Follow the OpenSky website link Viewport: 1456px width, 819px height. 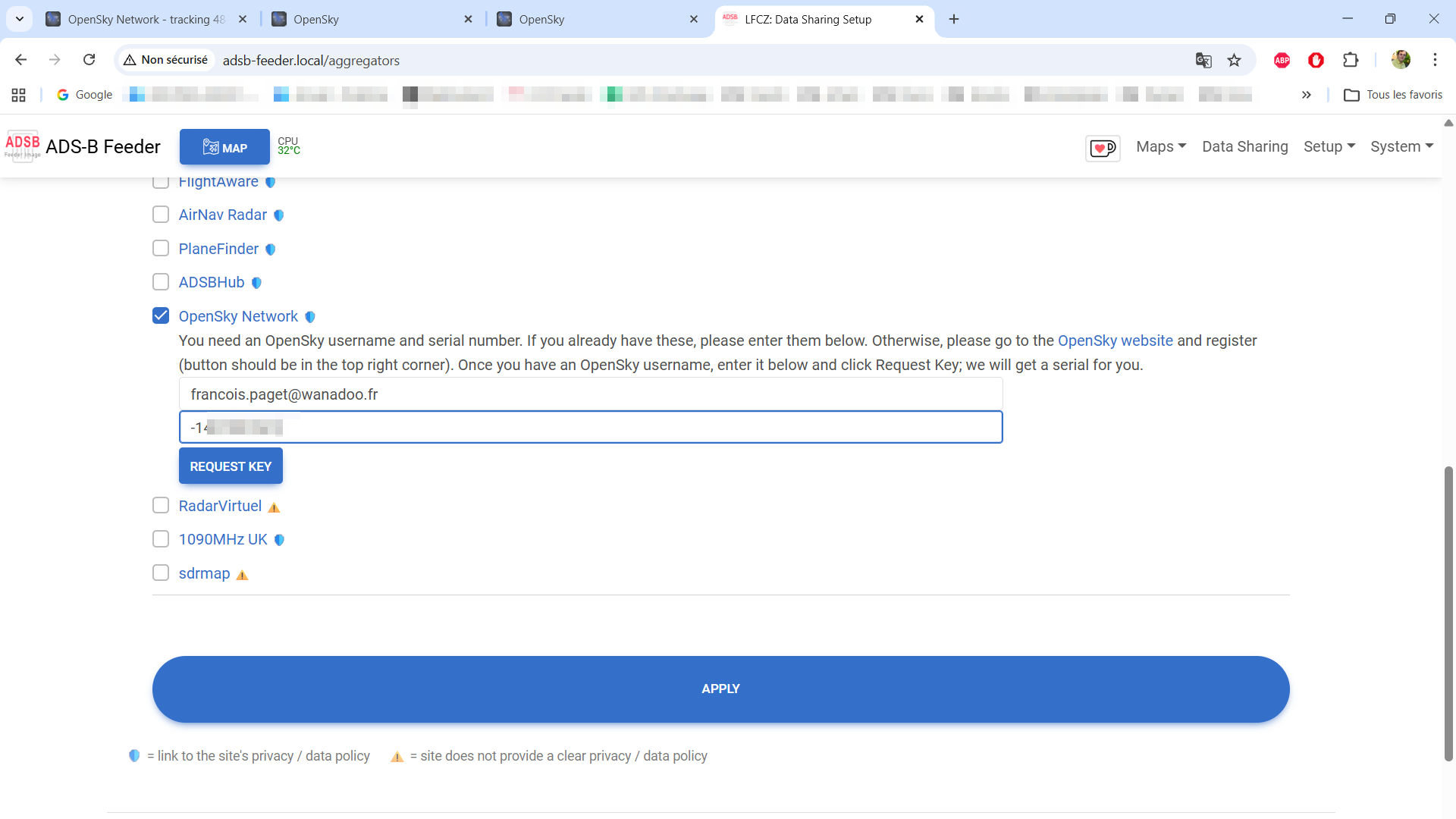1116,341
